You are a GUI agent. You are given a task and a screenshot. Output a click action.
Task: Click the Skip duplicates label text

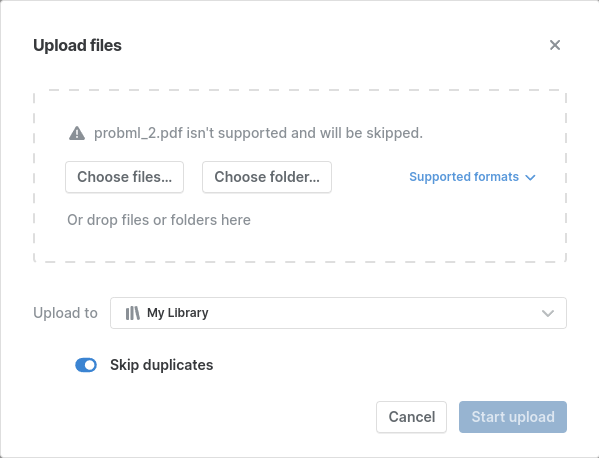(162, 365)
